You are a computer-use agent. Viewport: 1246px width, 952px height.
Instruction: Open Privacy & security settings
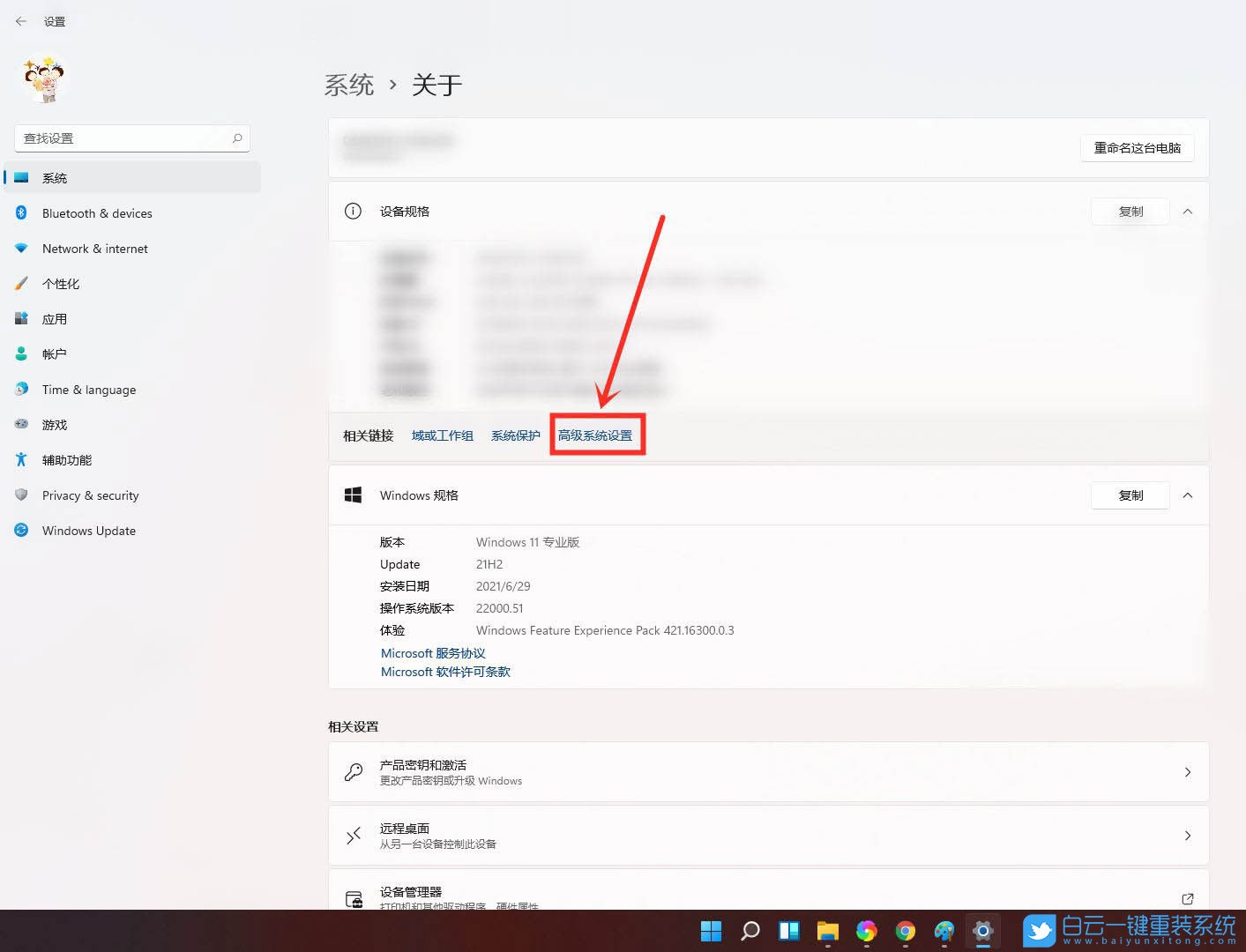[x=91, y=495]
